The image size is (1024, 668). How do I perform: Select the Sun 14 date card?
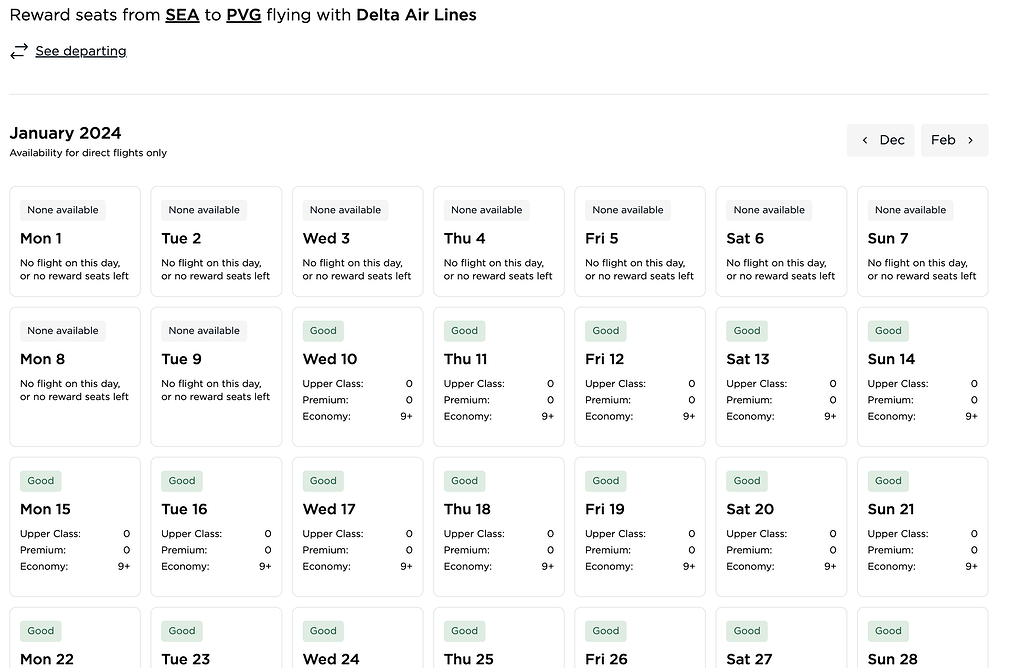coord(922,376)
